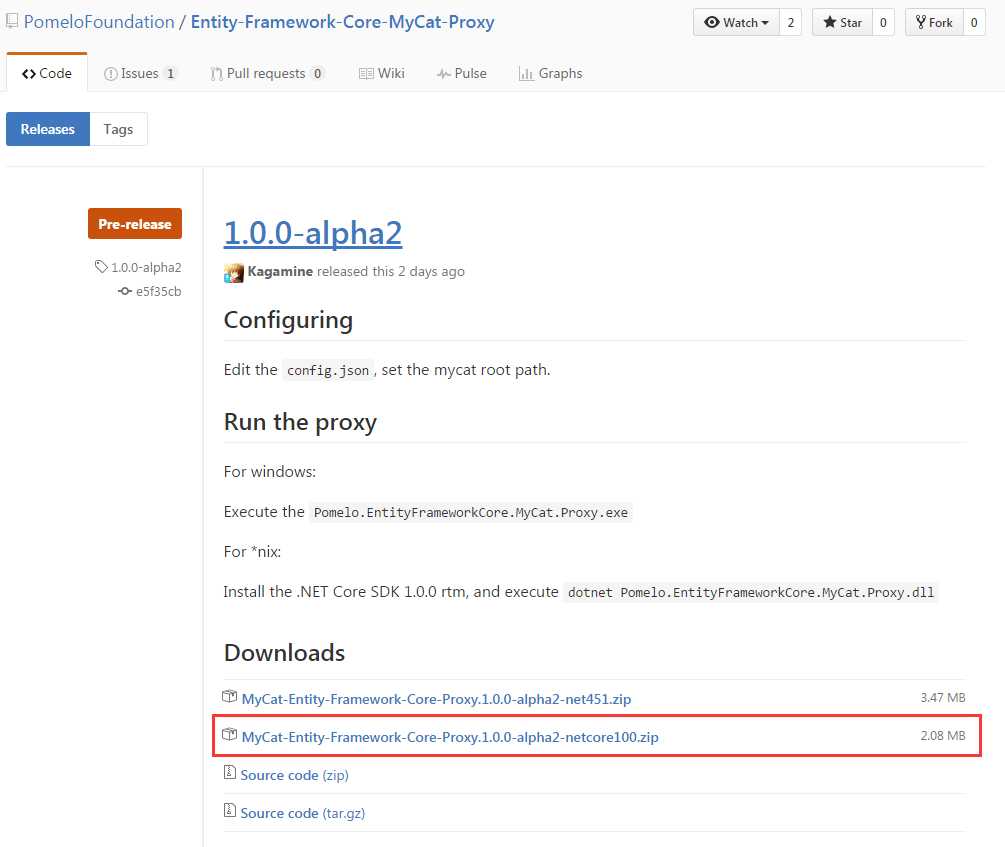Download the alpha2-net451.zip file

coord(436,699)
